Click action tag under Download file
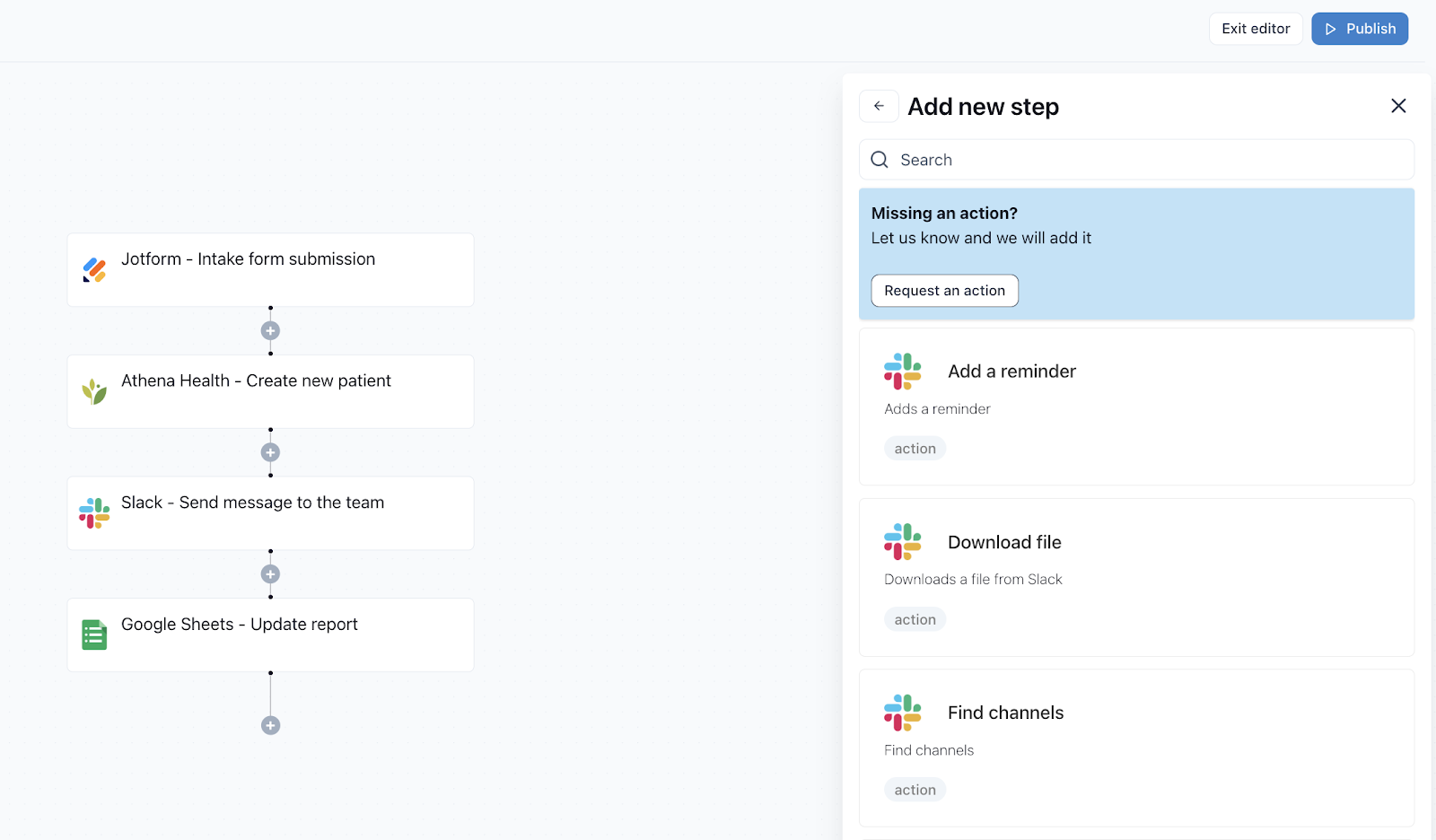 915,619
